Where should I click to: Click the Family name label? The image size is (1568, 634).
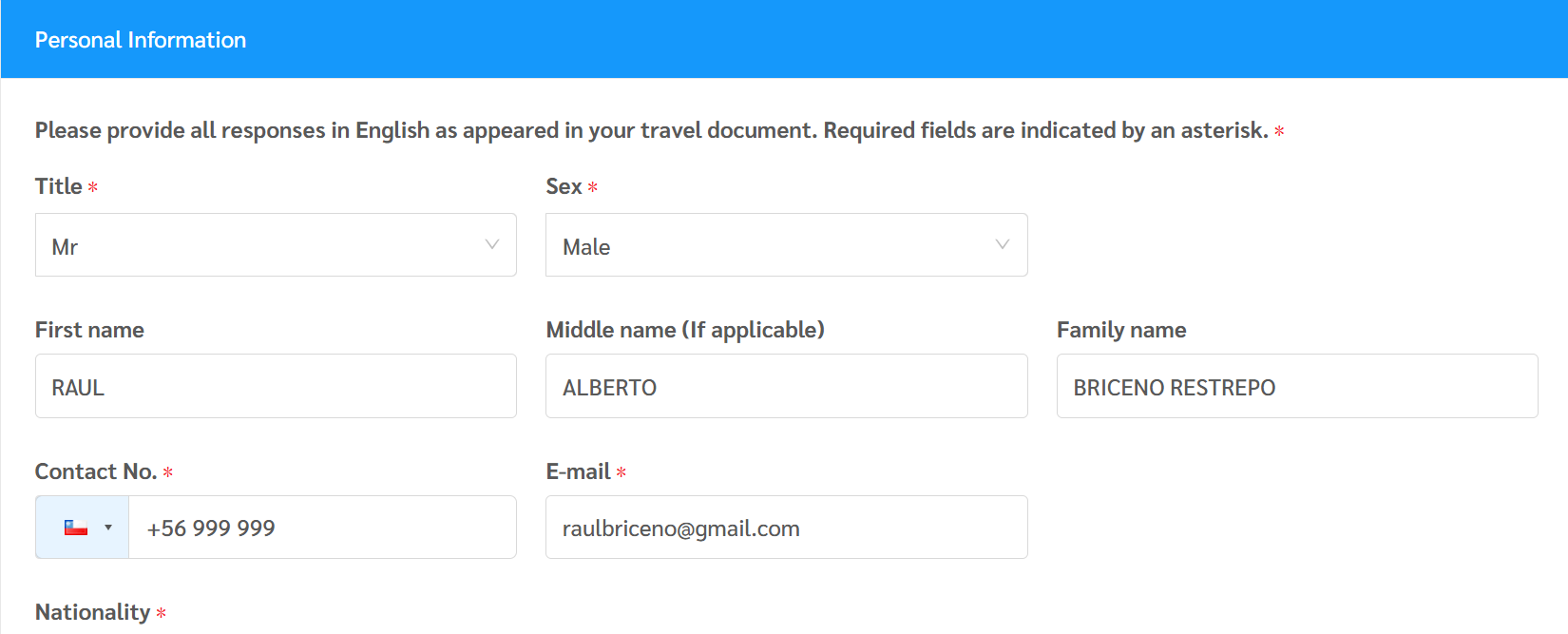point(1121,330)
